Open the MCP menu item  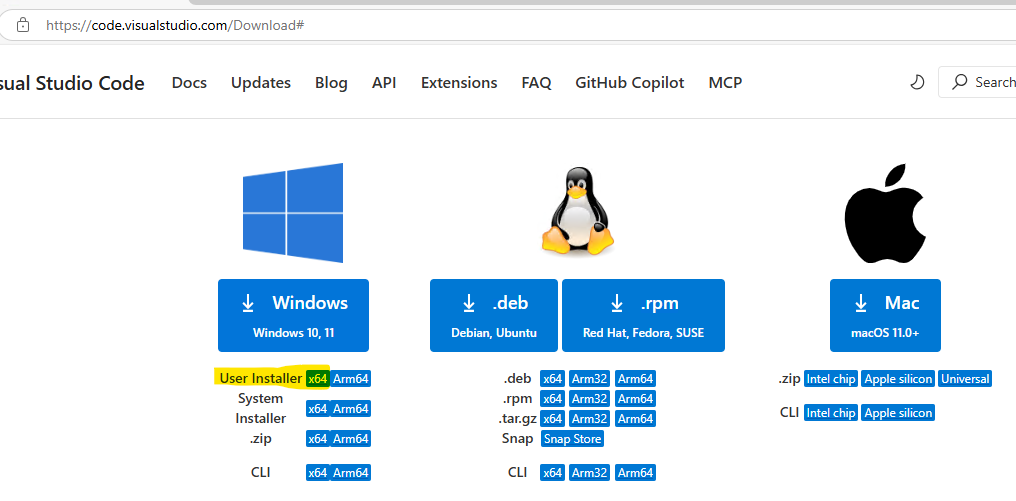tap(725, 83)
